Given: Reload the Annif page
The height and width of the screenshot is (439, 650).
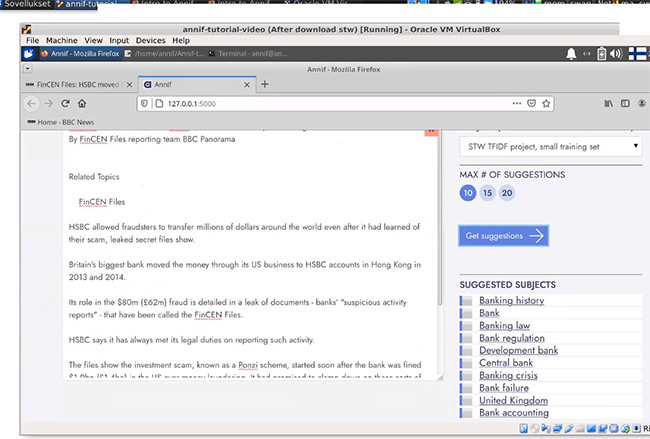Looking at the screenshot, I should (65, 103).
